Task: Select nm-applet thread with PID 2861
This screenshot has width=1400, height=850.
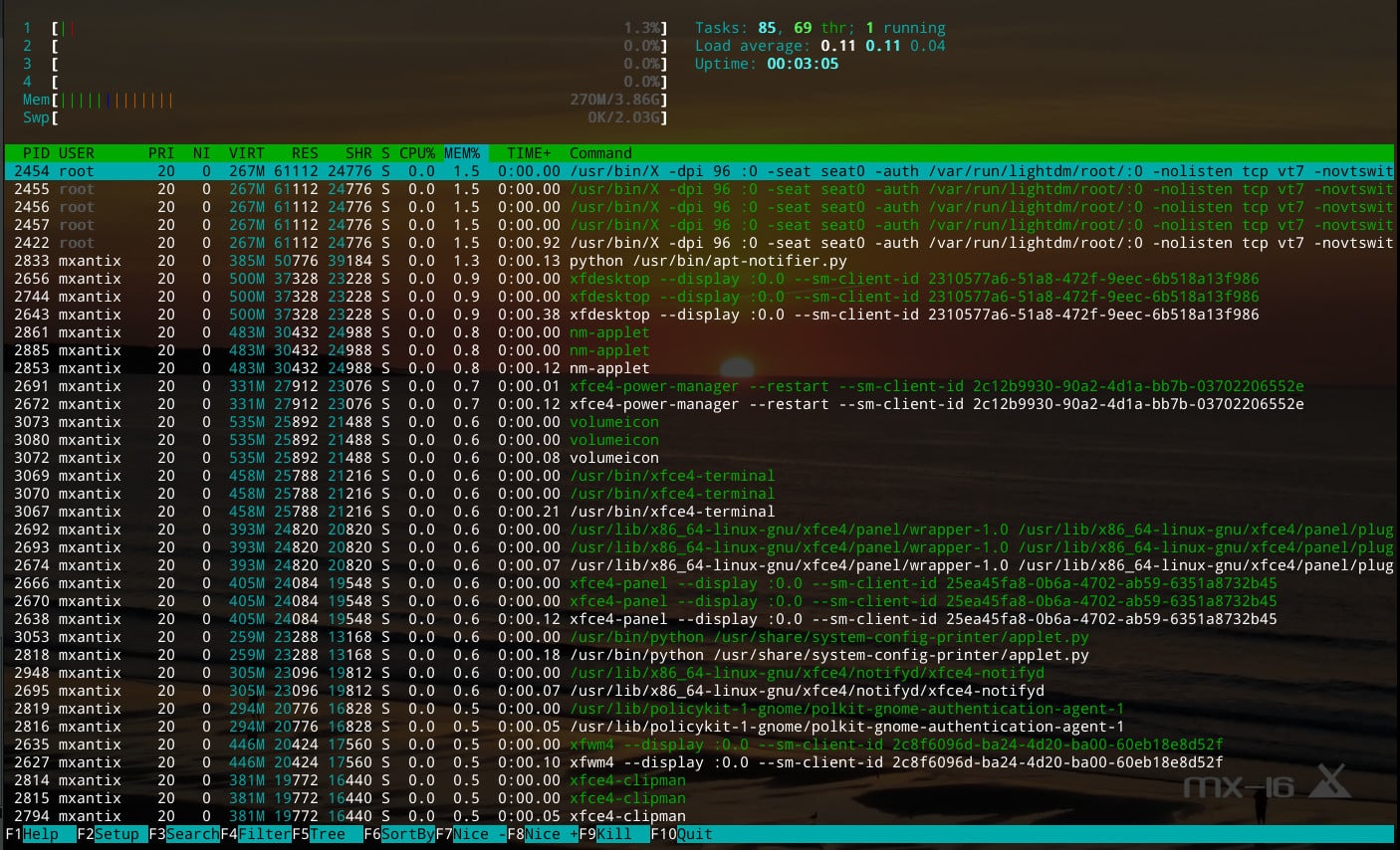Action: pos(699,332)
